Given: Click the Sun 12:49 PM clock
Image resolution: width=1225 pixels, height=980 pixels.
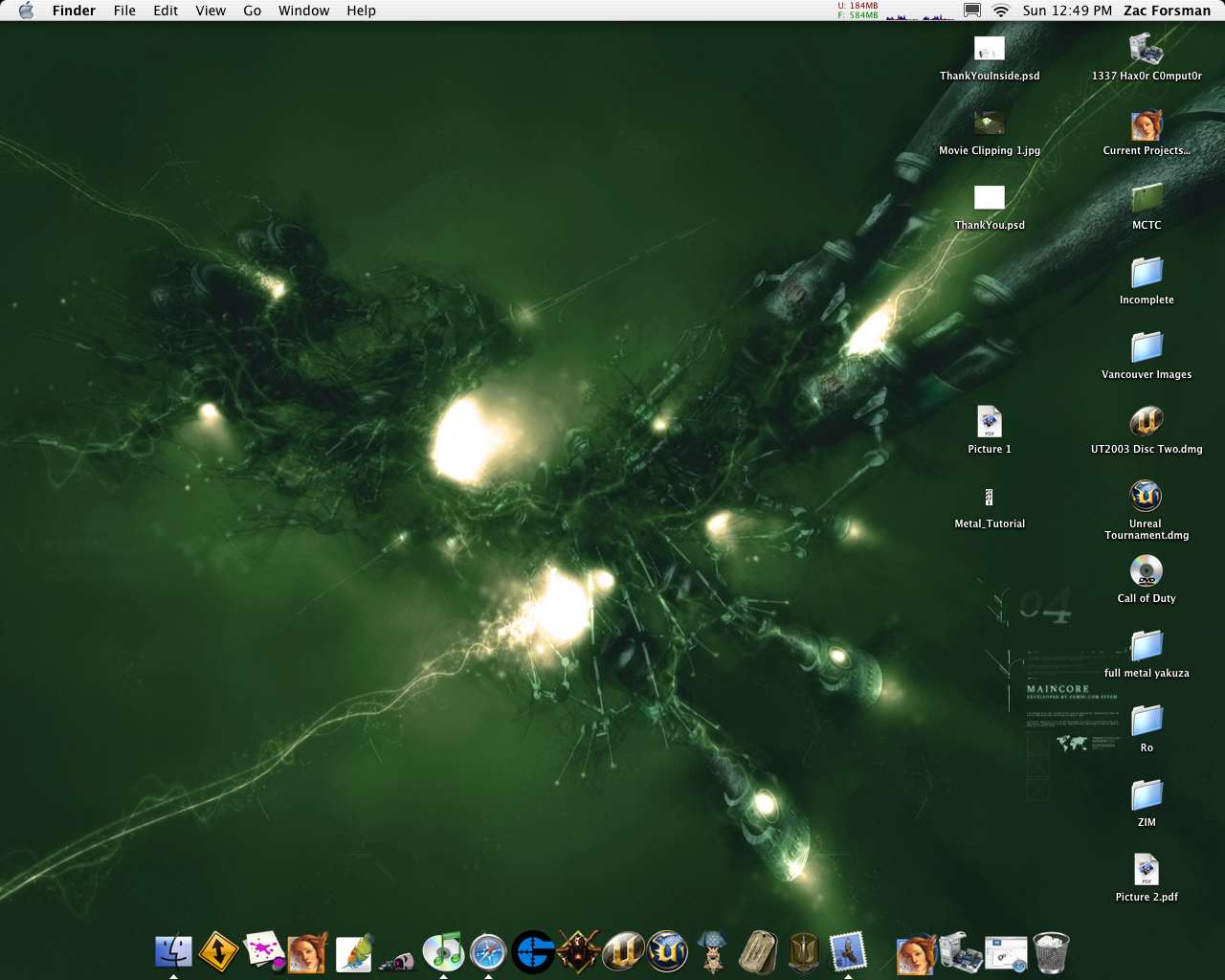Looking at the screenshot, I should pos(1067,11).
